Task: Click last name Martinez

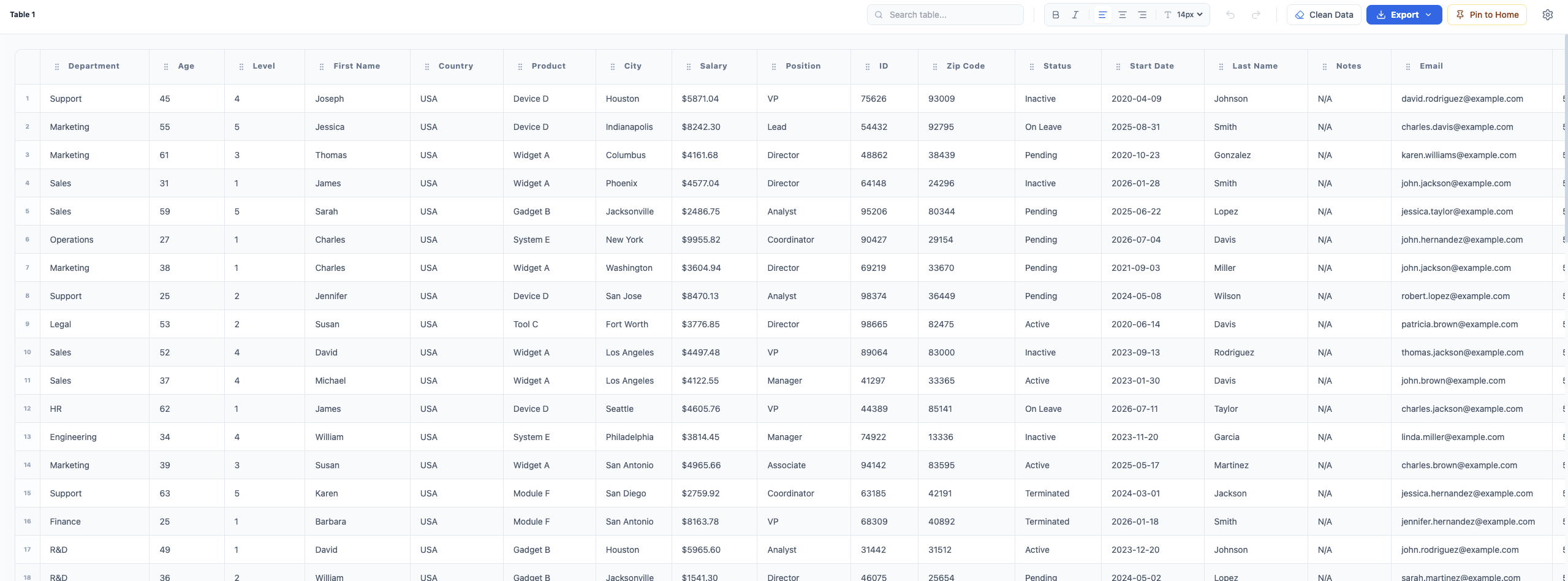Action: [x=1256, y=465]
